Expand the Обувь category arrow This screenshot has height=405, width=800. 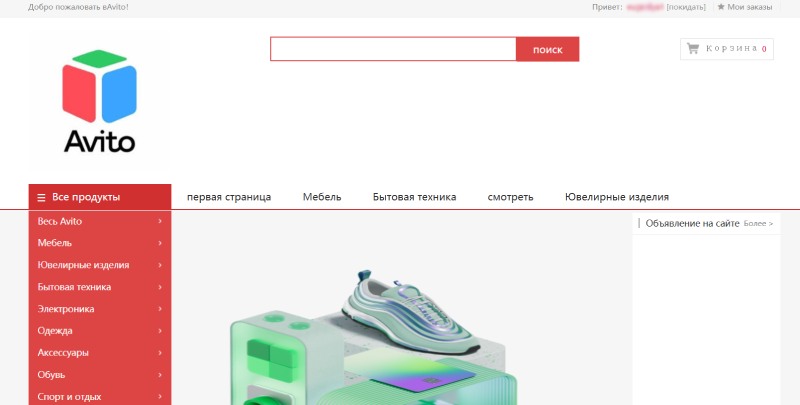160,374
